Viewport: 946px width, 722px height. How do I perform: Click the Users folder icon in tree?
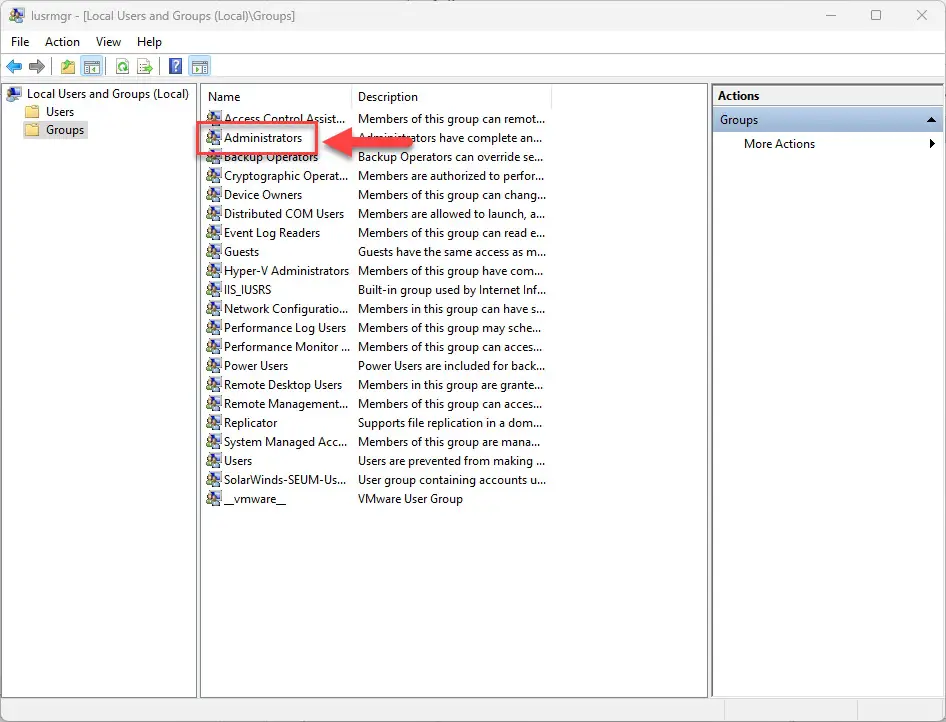(32, 112)
